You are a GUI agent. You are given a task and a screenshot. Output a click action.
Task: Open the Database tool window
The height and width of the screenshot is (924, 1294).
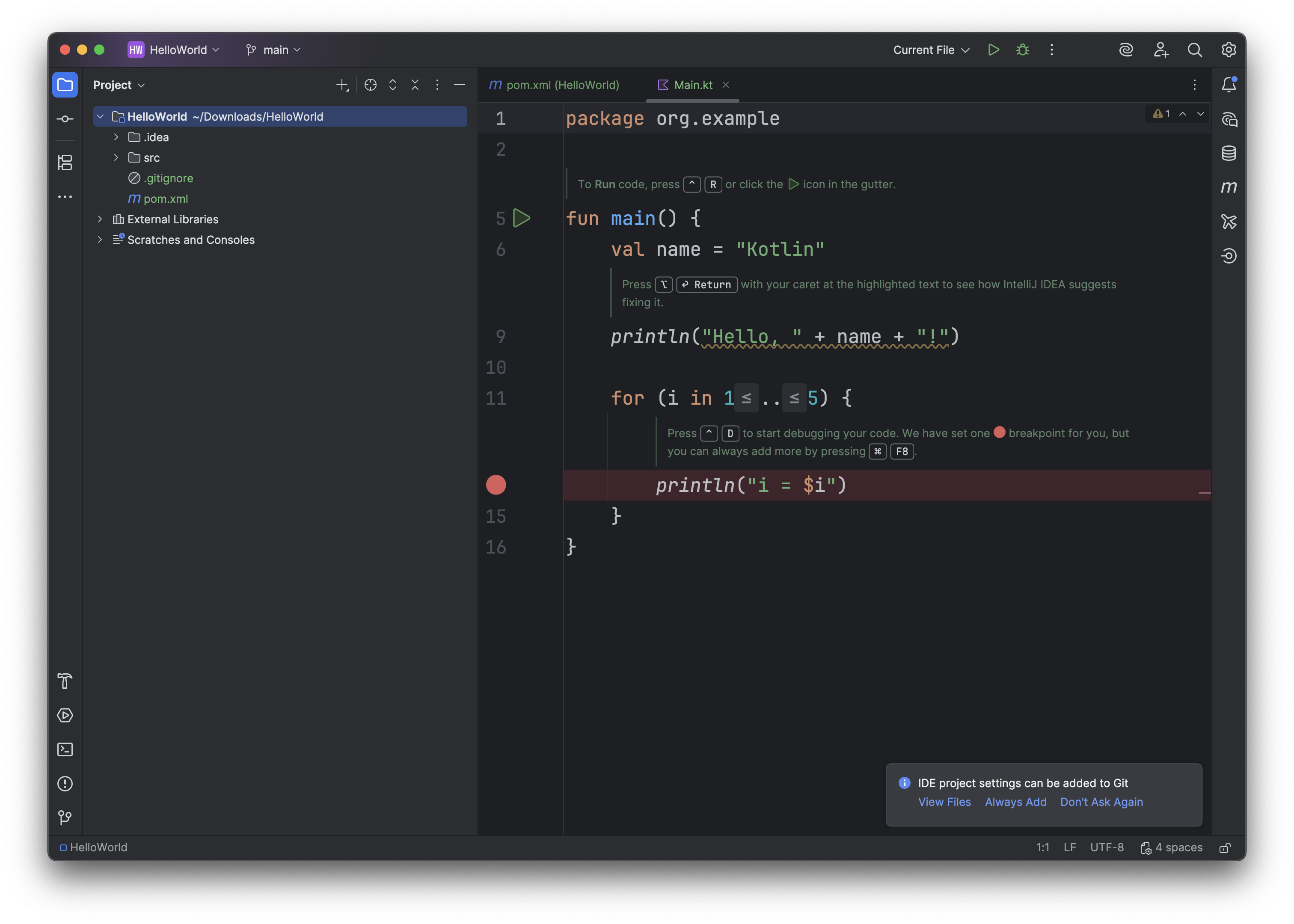[x=1229, y=153]
